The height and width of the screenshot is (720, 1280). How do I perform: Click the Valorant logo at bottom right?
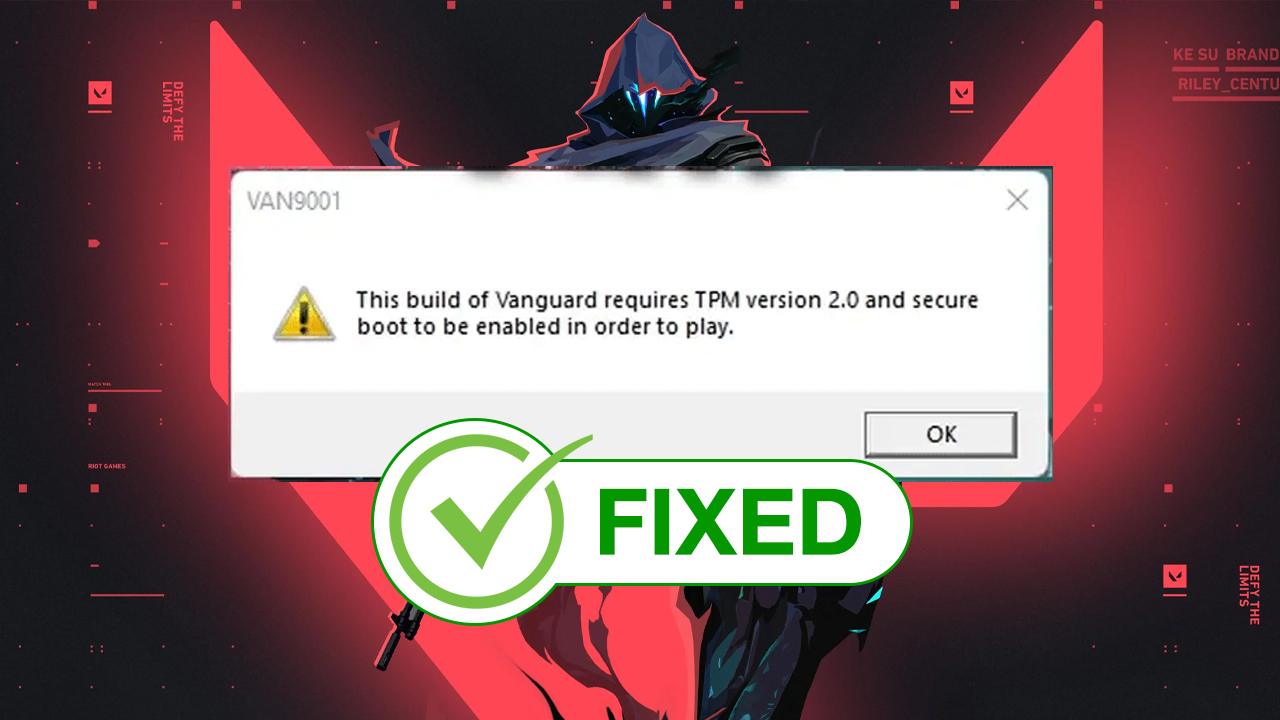pos(1174,576)
